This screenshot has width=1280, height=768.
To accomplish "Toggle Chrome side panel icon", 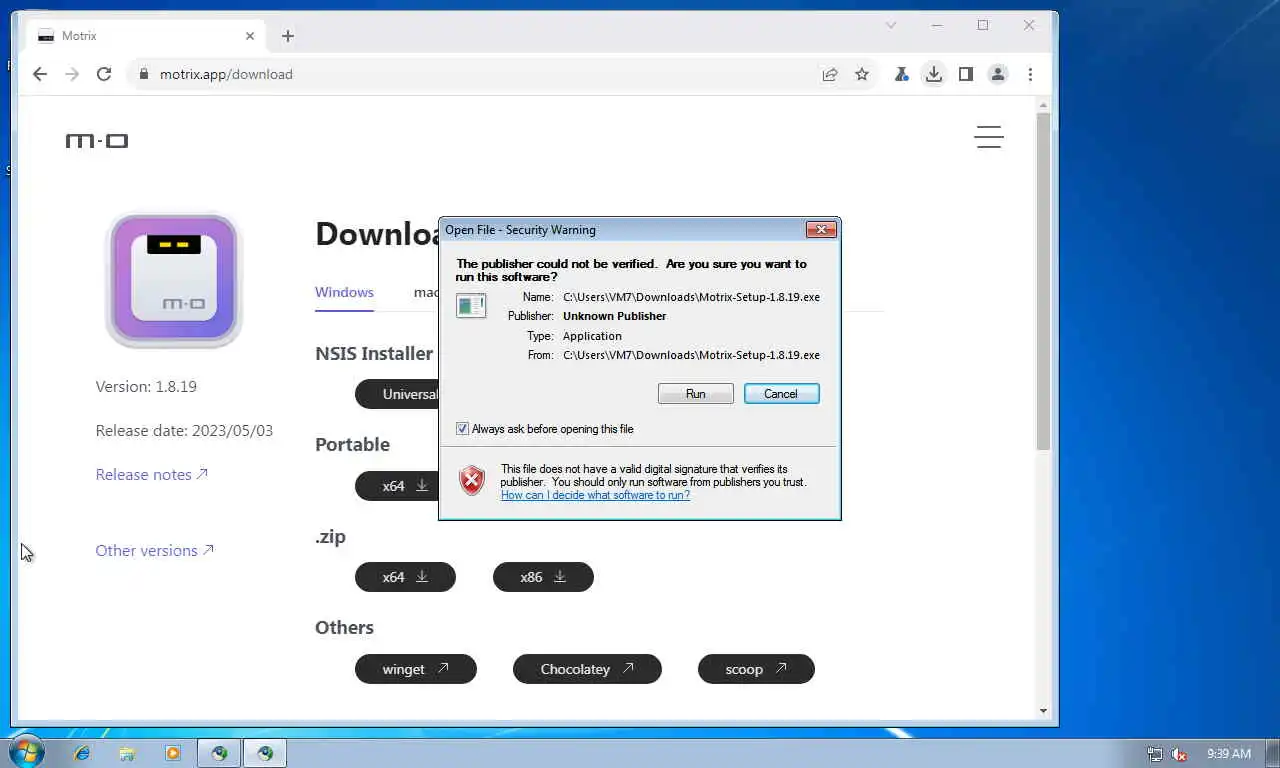I will 965,74.
